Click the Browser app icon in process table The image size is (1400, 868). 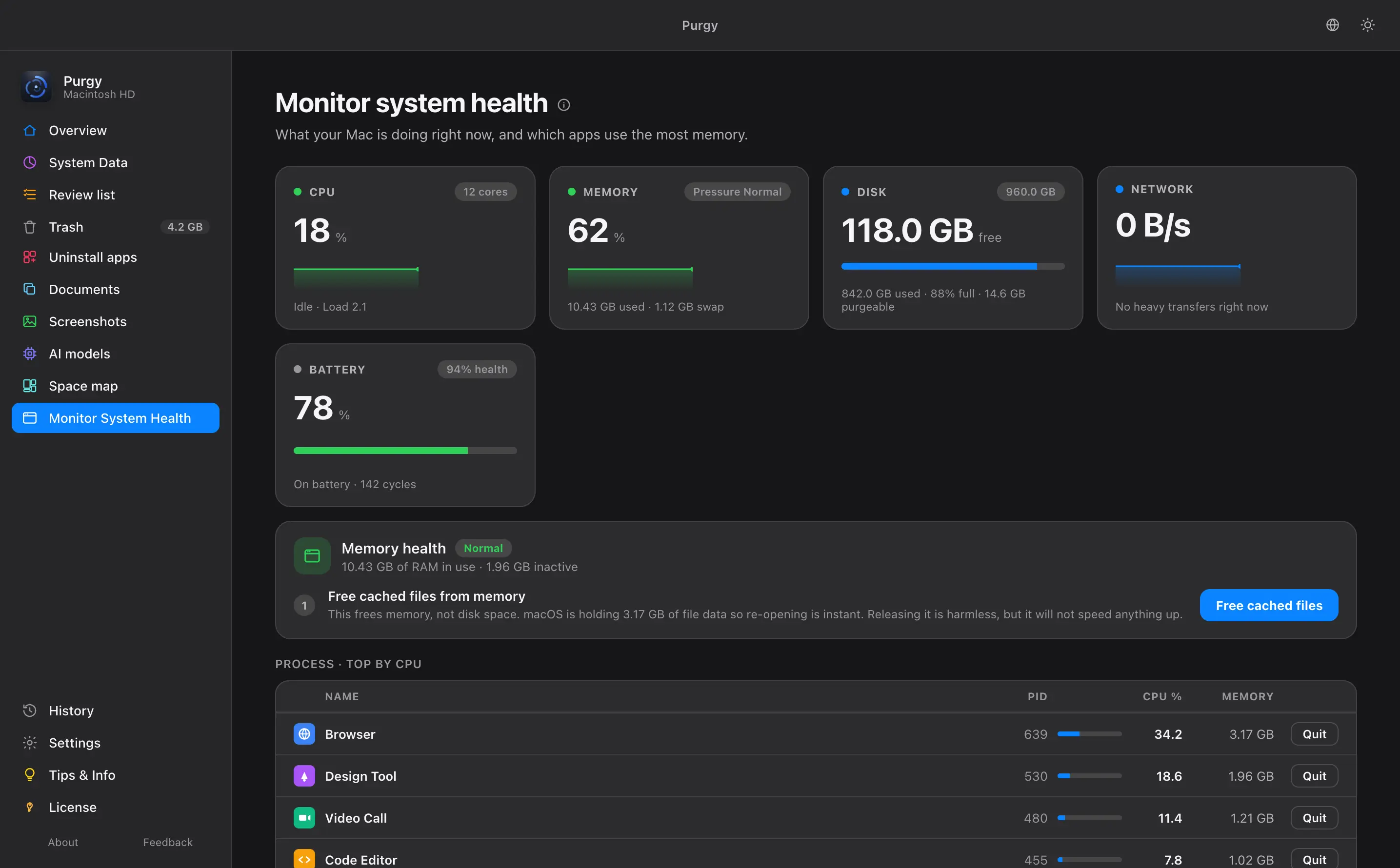tap(304, 734)
